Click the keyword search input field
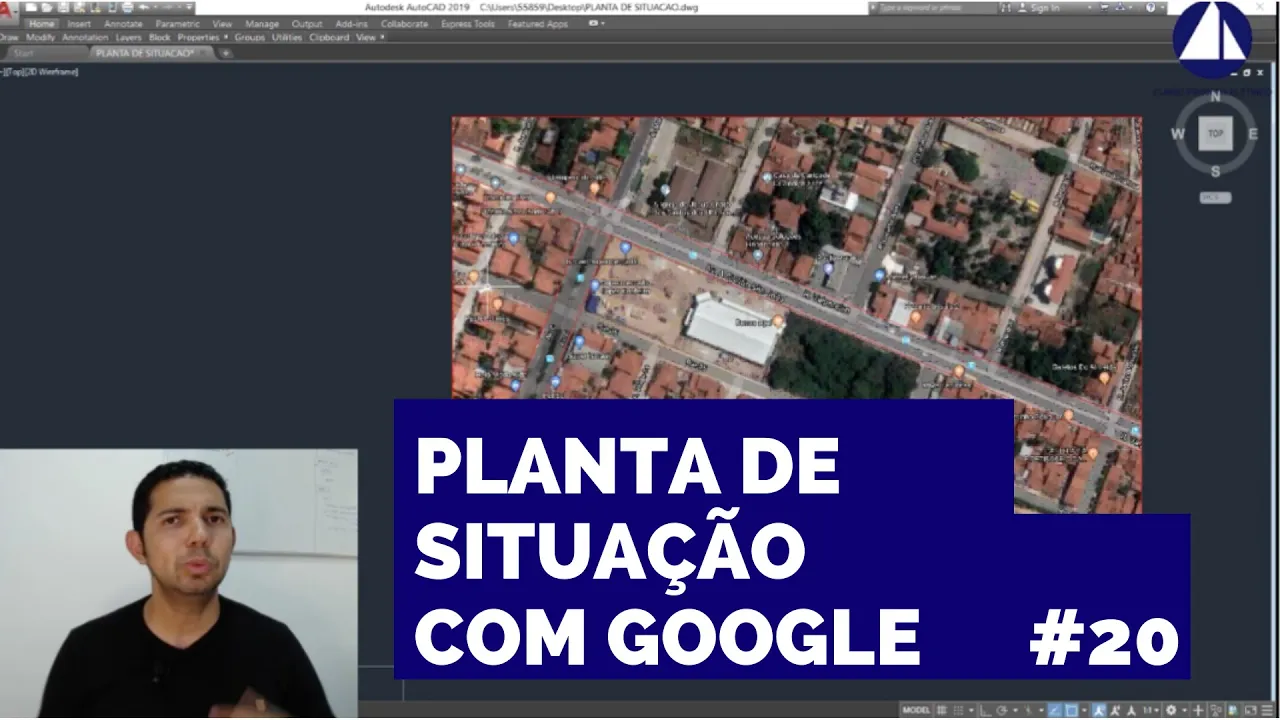The image size is (1280, 720). pos(938,8)
